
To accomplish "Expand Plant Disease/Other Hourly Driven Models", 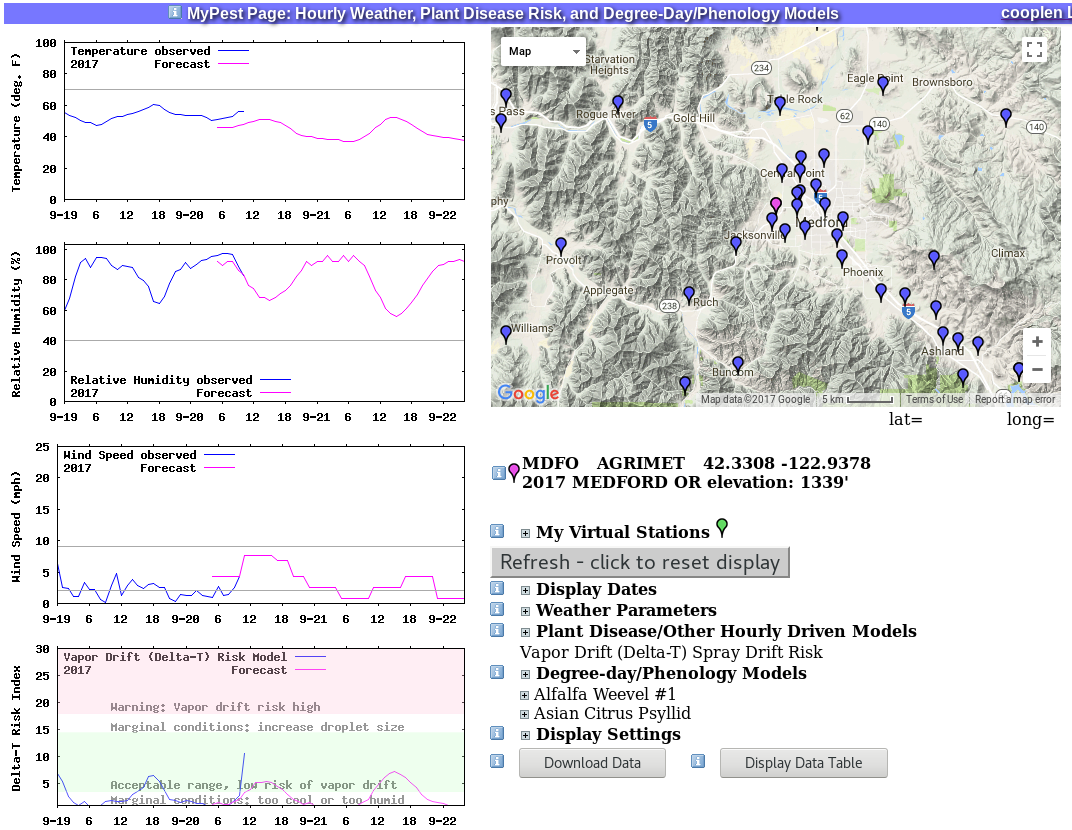I will [525, 632].
